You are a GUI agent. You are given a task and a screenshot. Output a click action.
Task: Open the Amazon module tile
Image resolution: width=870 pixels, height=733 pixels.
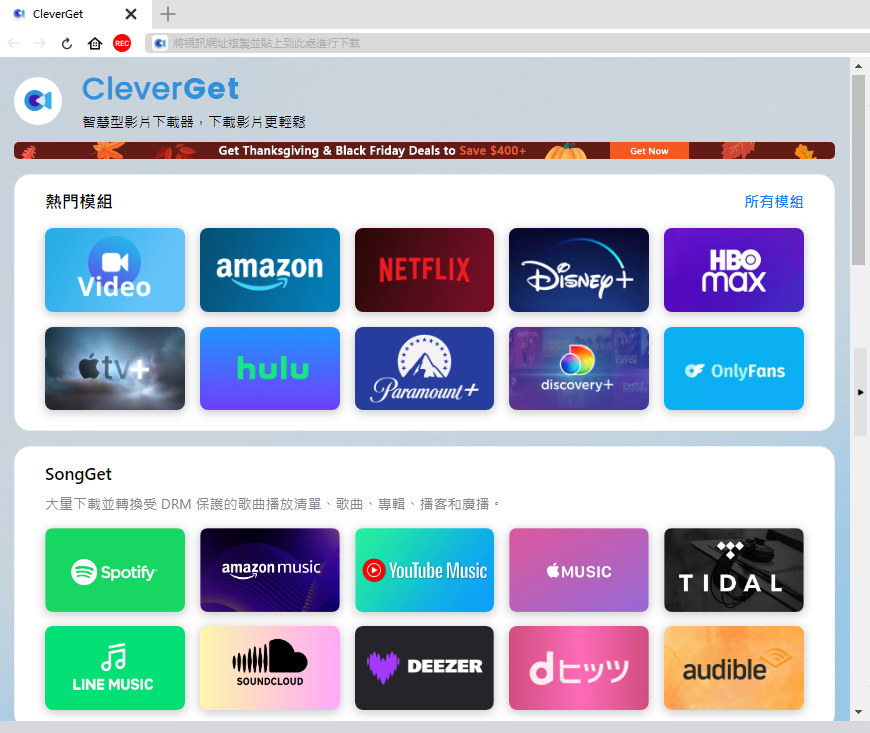[x=270, y=270]
